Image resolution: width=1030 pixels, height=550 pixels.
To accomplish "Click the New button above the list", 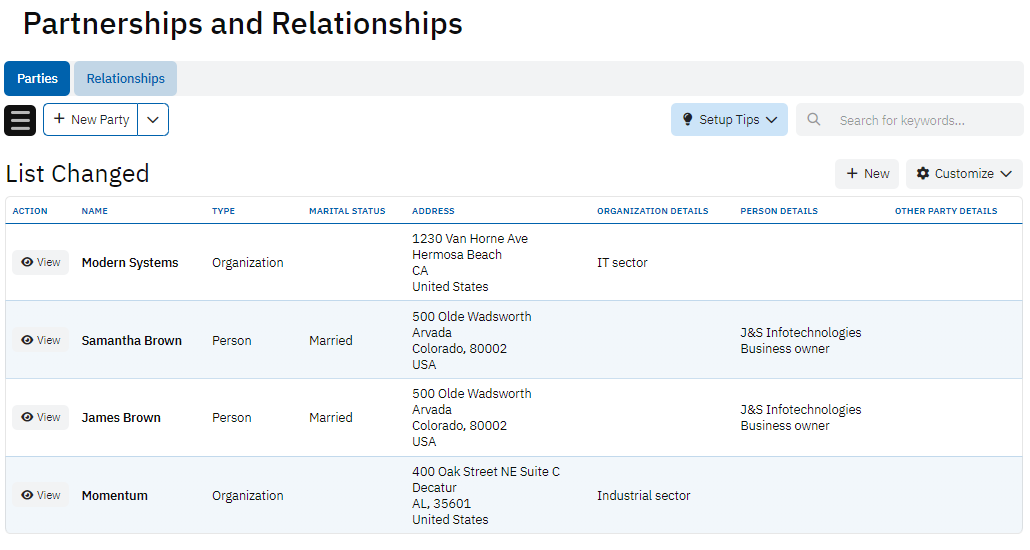I will pyautogui.click(x=867, y=174).
